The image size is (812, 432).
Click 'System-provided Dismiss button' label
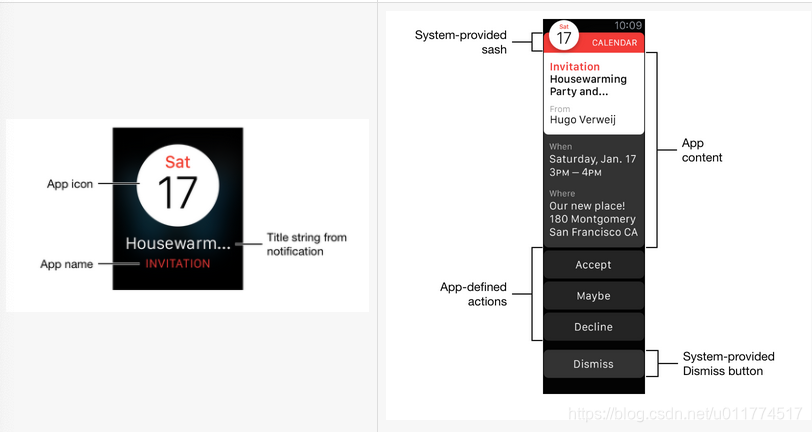(x=728, y=364)
